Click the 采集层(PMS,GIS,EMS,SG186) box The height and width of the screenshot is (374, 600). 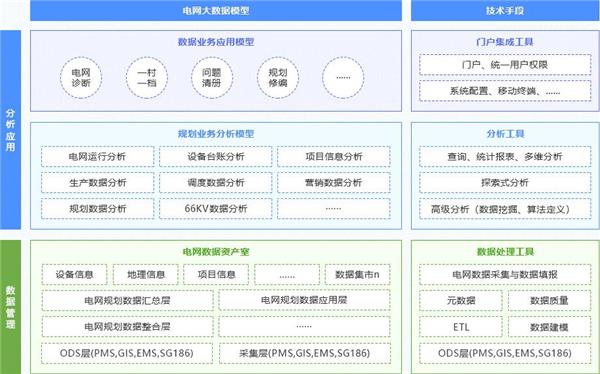[304, 353]
